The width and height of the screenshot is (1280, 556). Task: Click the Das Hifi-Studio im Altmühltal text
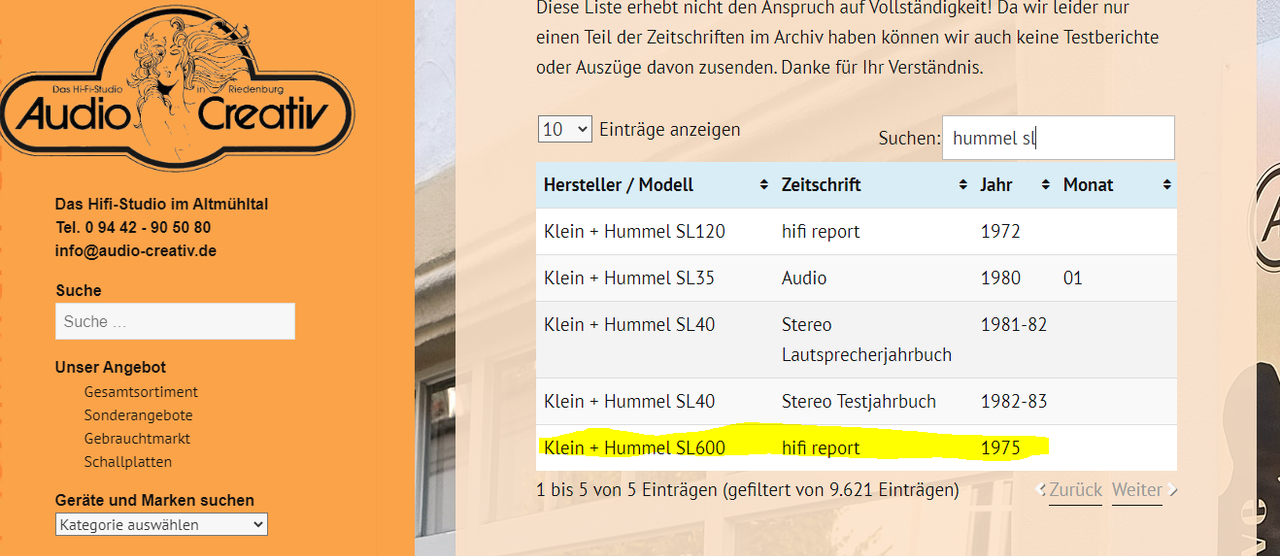click(x=162, y=204)
